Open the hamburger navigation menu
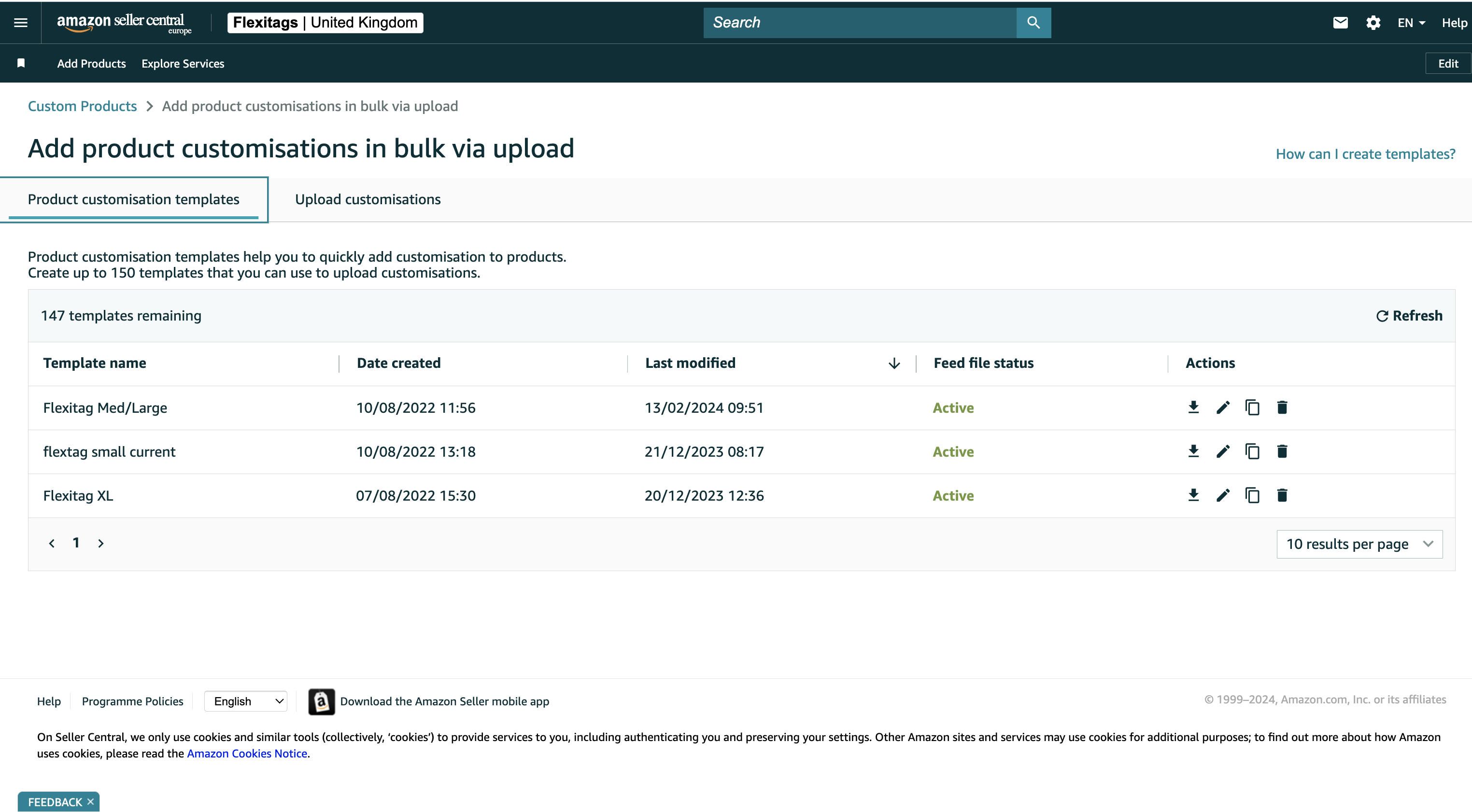Viewport: 1472px width, 812px height. tap(21, 23)
